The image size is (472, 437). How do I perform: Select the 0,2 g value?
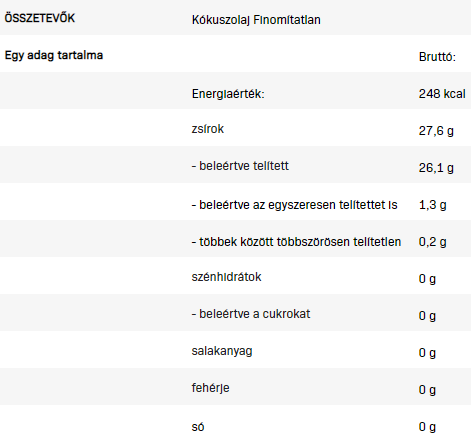click(432, 242)
